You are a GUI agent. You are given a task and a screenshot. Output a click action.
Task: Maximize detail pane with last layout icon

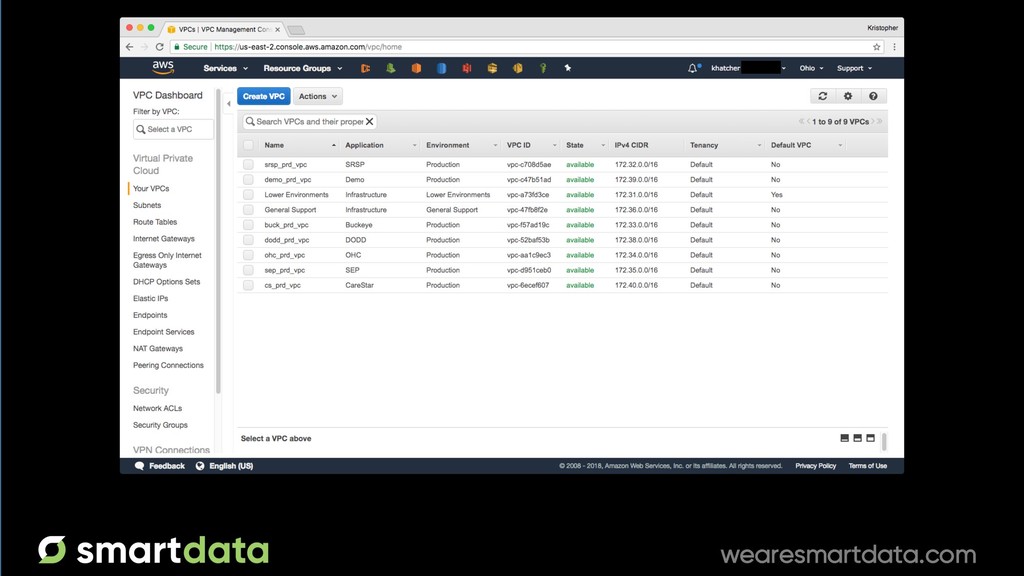click(x=871, y=438)
